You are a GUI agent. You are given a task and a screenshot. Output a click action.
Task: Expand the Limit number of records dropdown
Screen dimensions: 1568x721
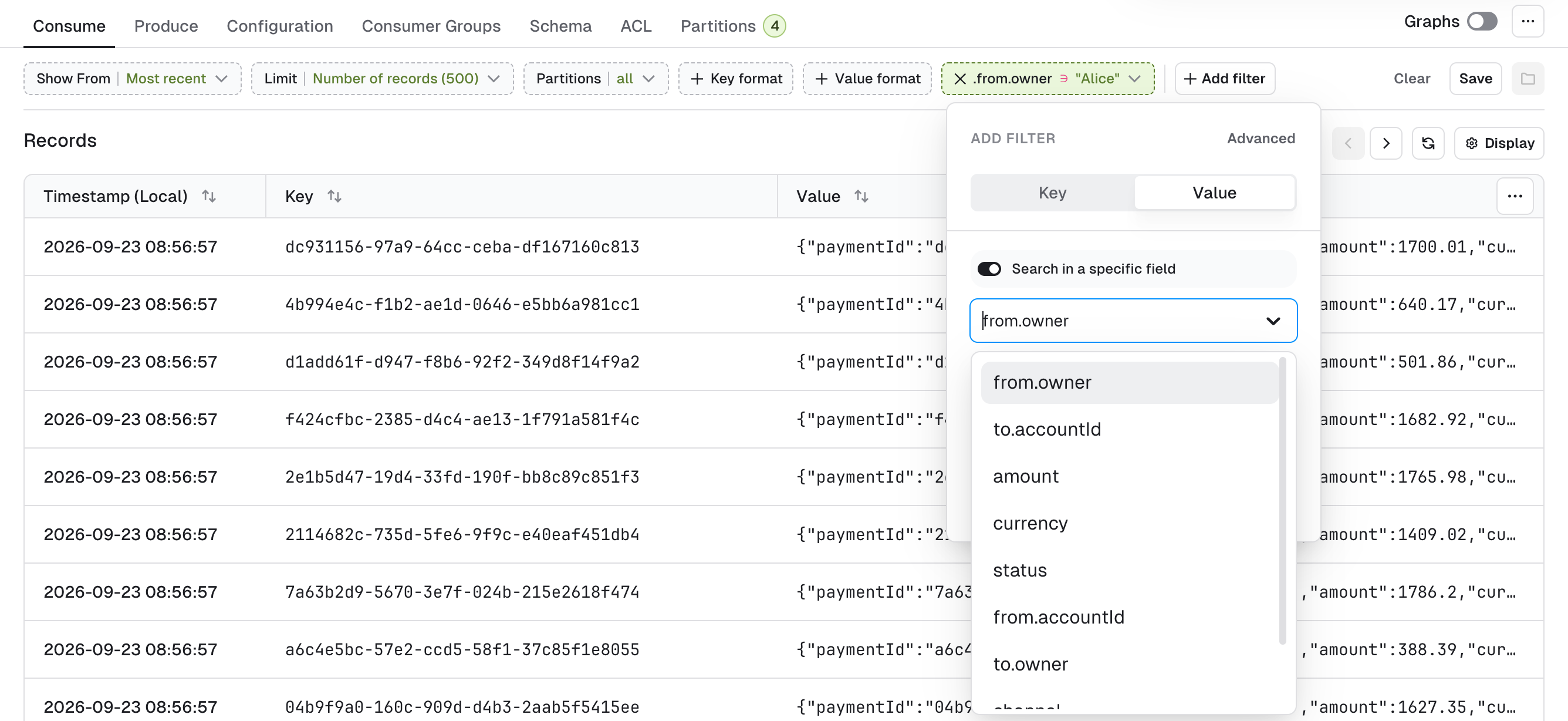381,79
